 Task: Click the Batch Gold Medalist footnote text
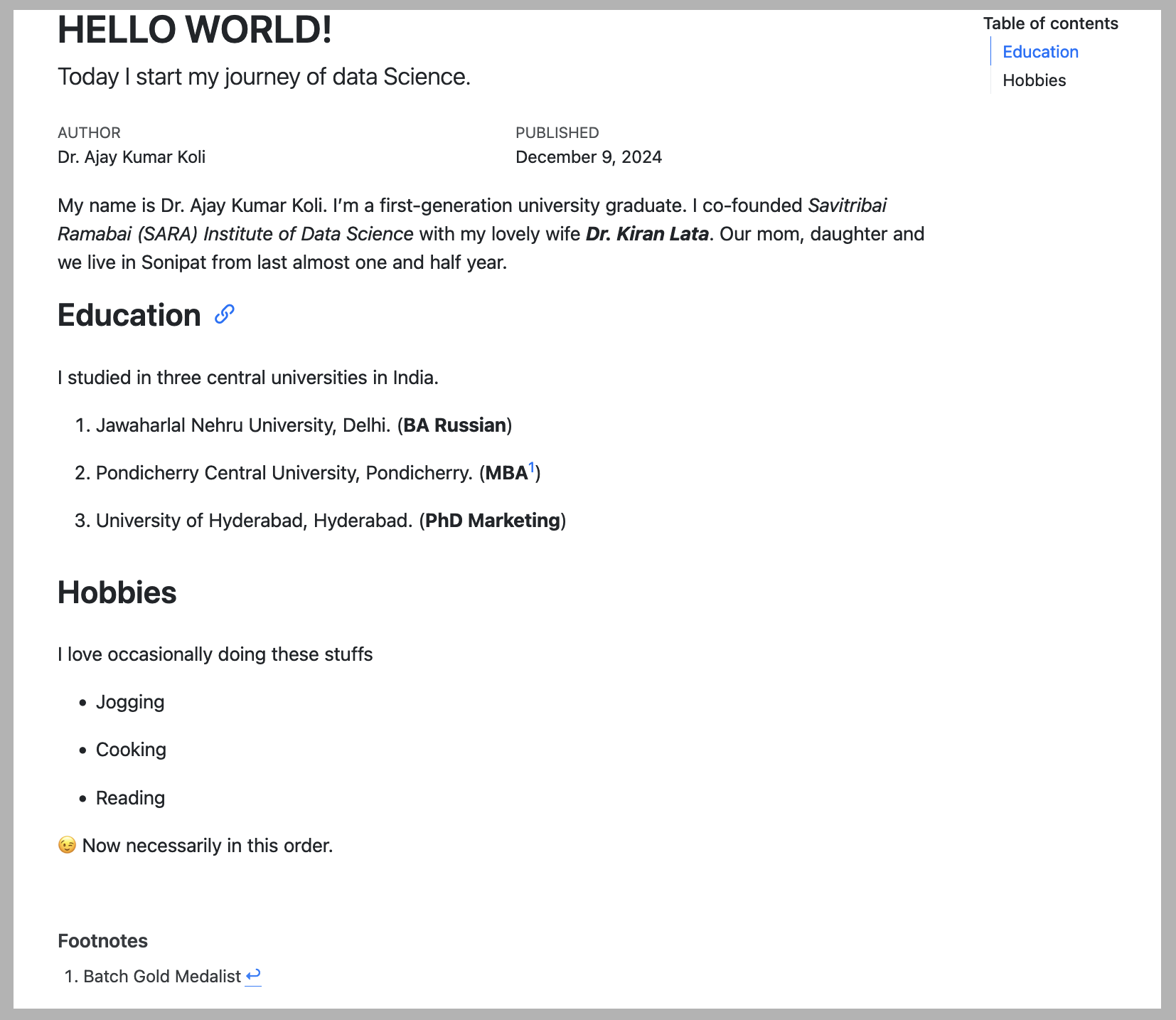click(162, 977)
